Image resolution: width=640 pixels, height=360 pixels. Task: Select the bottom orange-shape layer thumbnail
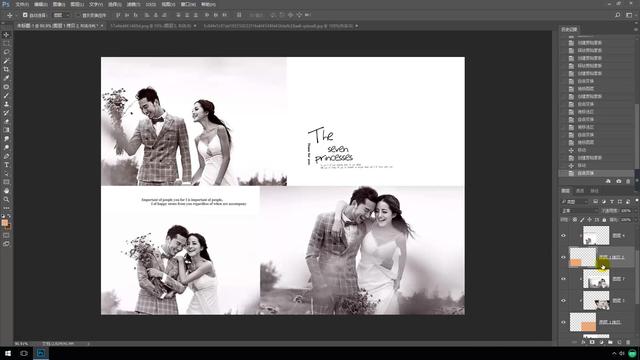click(582, 322)
